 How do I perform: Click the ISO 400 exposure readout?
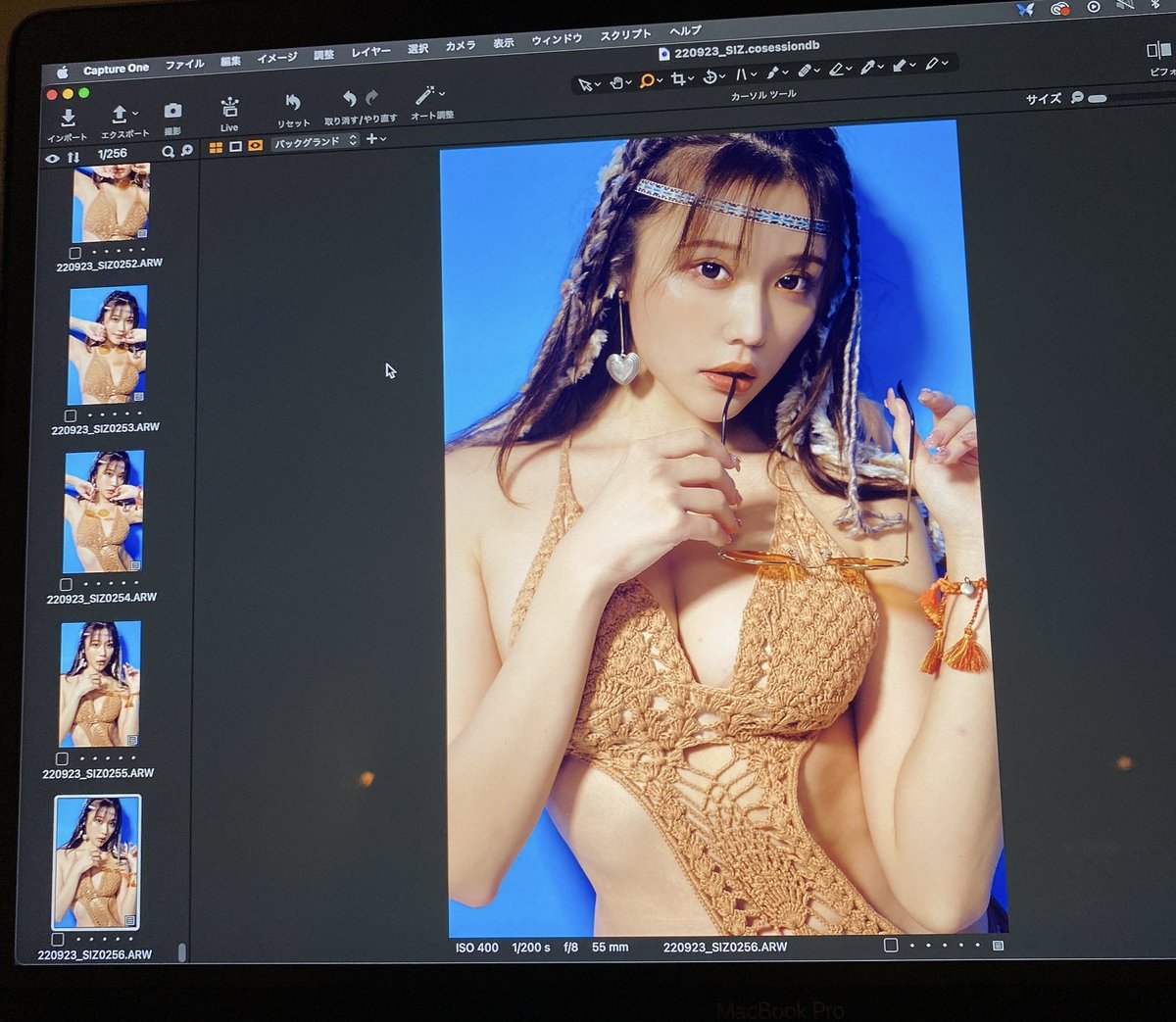[x=477, y=949]
